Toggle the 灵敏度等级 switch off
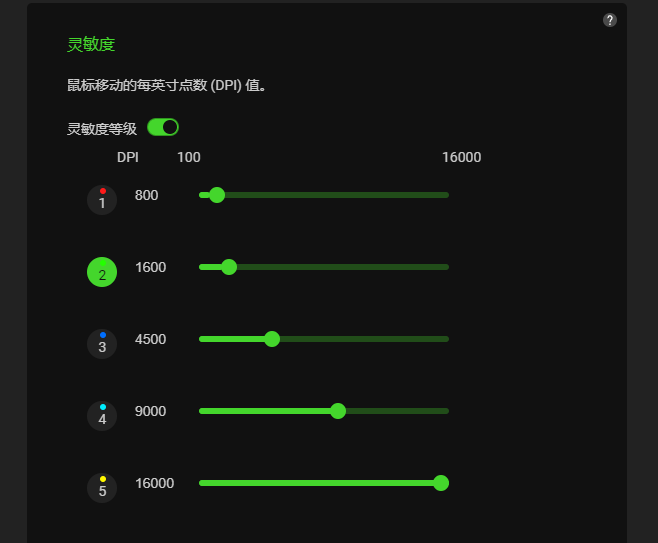Viewport: 658px width, 543px height. tap(163, 127)
